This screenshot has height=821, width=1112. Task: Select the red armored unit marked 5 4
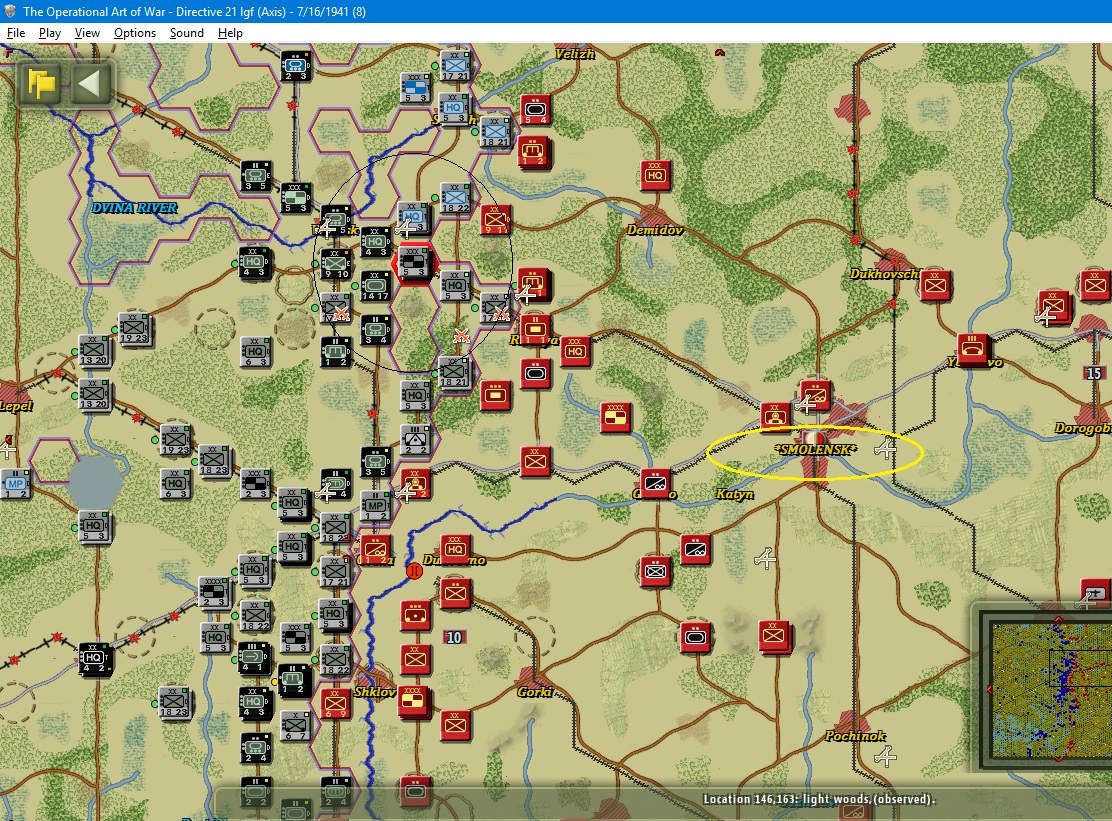click(535, 110)
